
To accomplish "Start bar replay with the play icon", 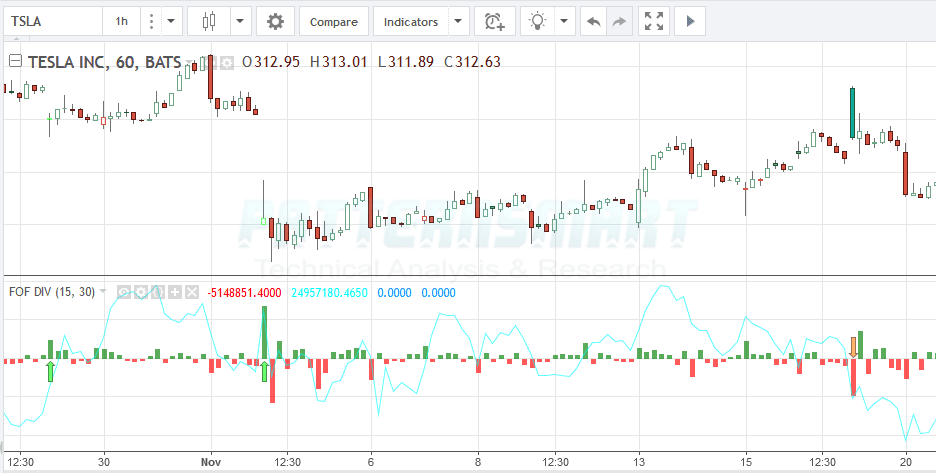I will (690, 22).
